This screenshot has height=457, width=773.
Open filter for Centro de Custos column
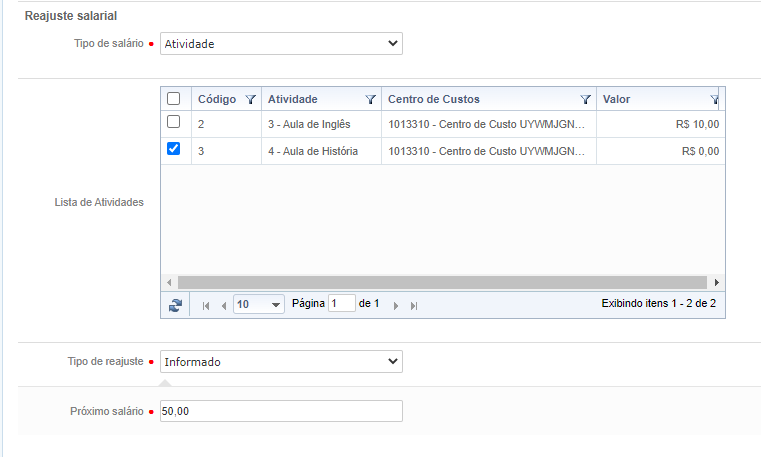pyautogui.click(x=586, y=100)
